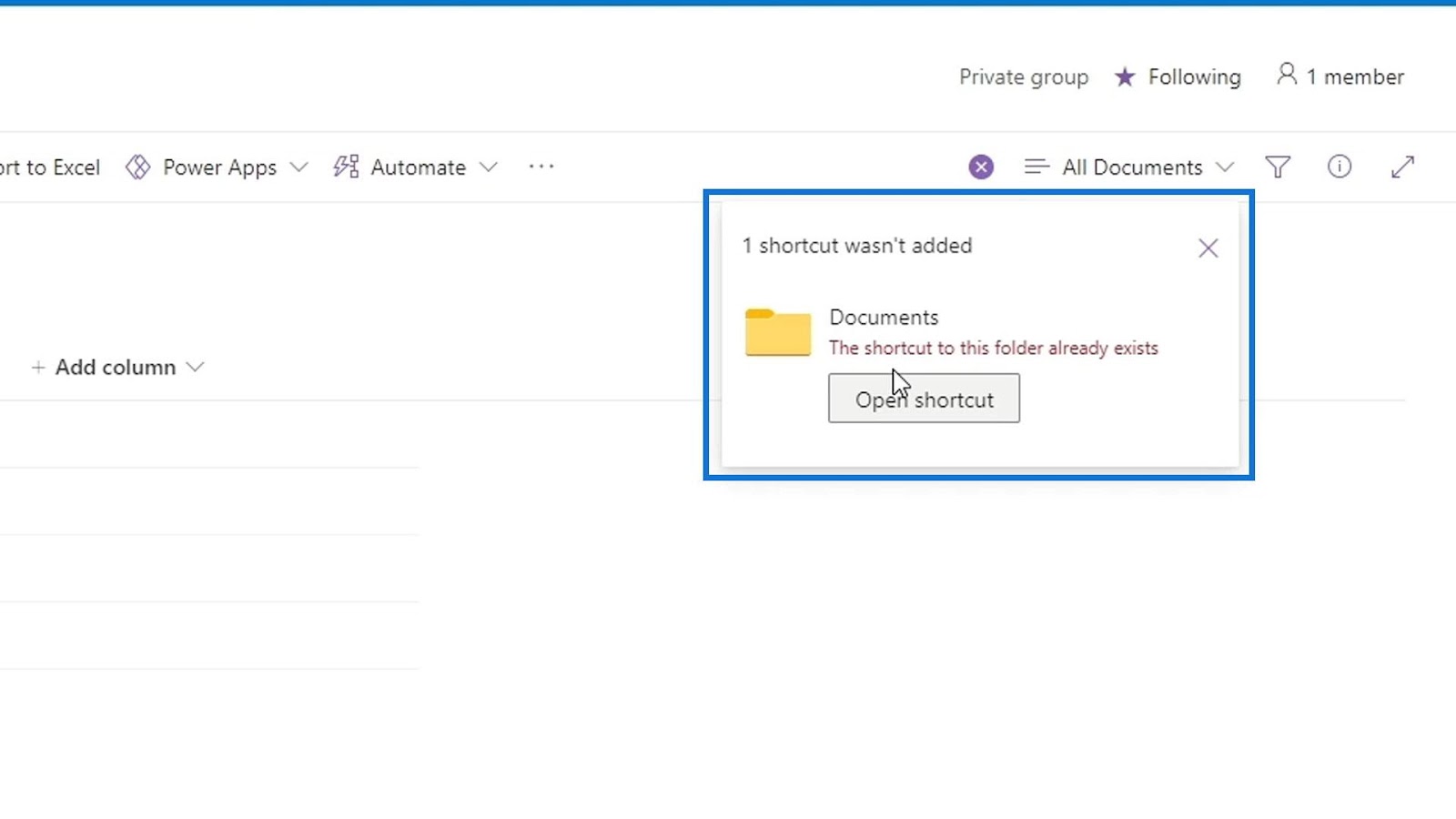The width and height of the screenshot is (1456, 819).
Task: Open the more options ellipsis menu
Action: pos(541,167)
